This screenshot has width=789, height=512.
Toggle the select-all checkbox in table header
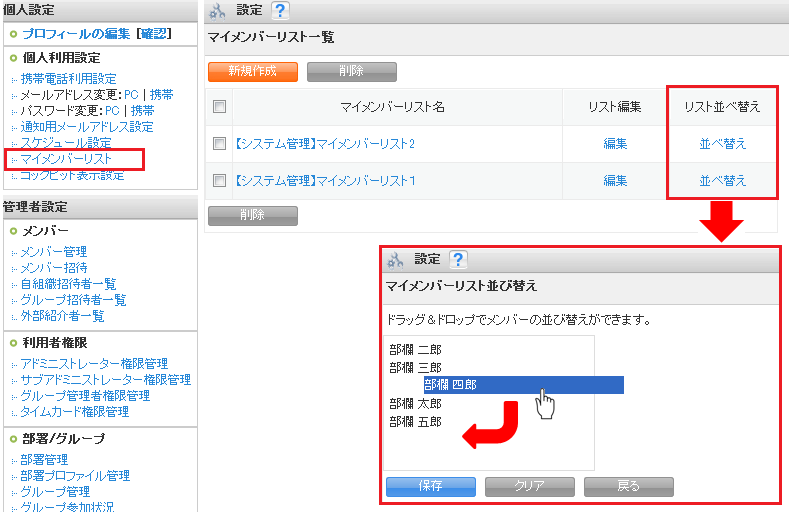pos(220,106)
